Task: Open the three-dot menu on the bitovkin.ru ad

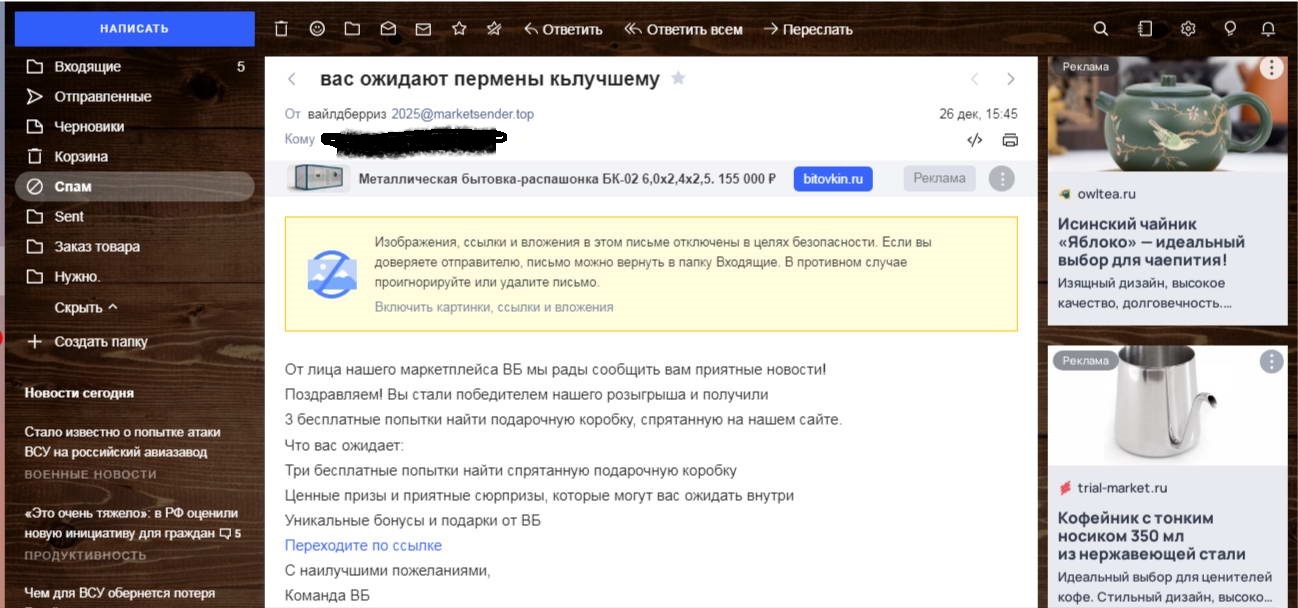Action: point(1001,179)
